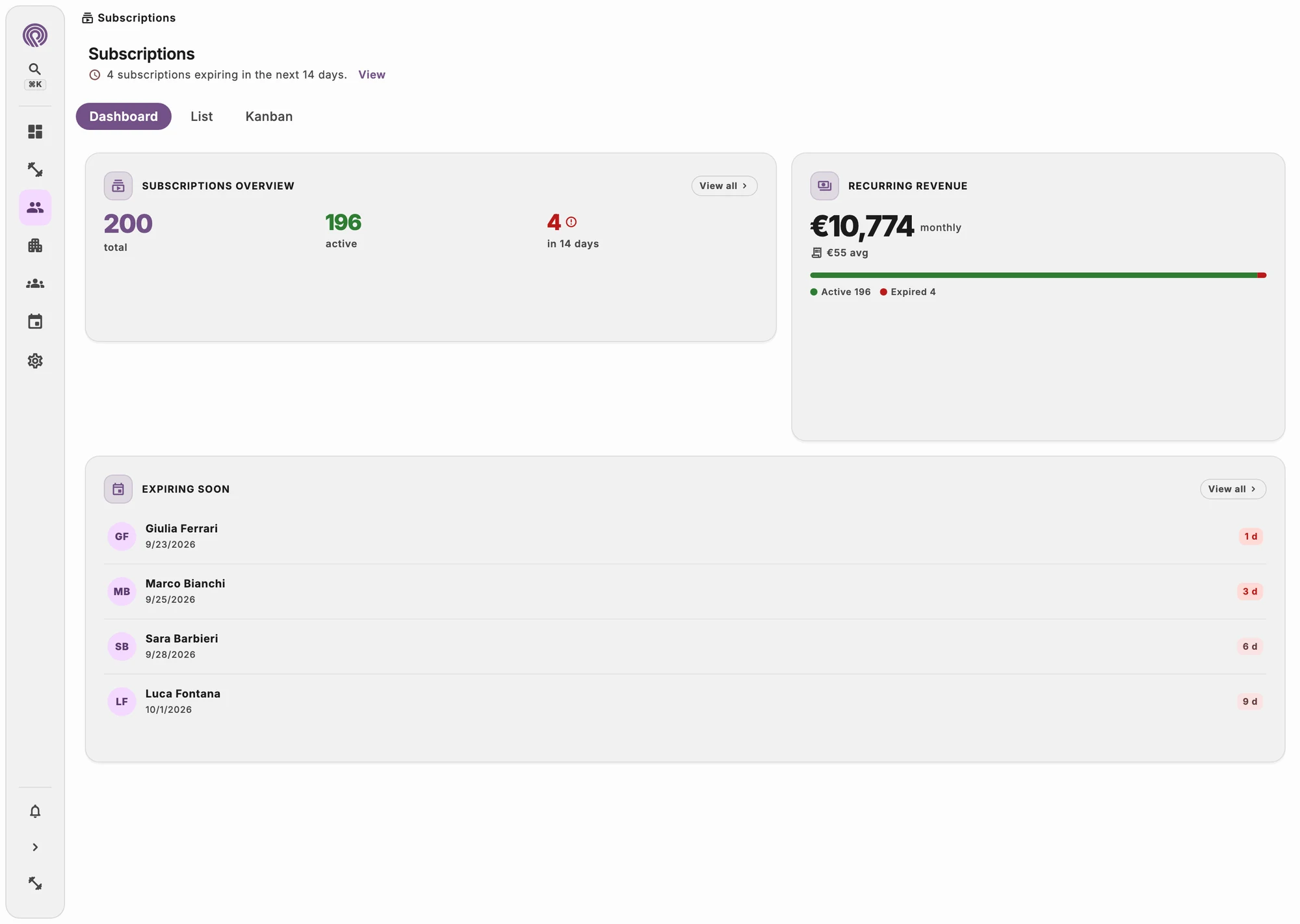Click the View link for expiring subscriptions
The width and height of the screenshot is (1300, 924).
point(372,75)
